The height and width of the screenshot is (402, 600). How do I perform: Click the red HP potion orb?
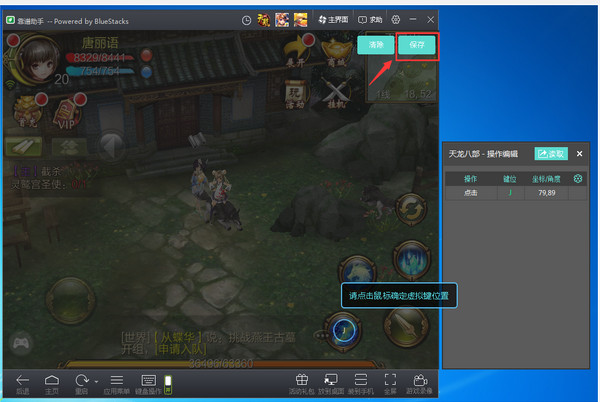click(146, 55)
